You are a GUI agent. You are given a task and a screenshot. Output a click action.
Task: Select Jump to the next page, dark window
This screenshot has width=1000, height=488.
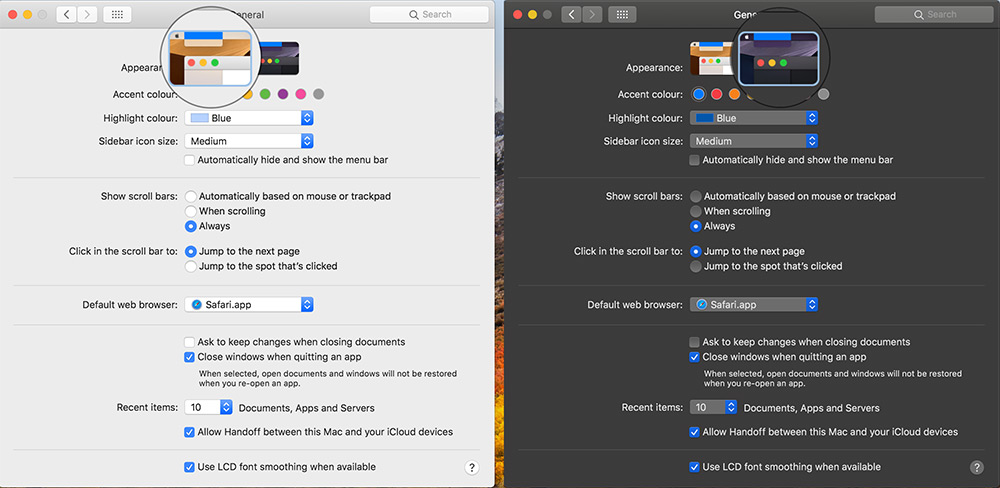(x=695, y=251)
